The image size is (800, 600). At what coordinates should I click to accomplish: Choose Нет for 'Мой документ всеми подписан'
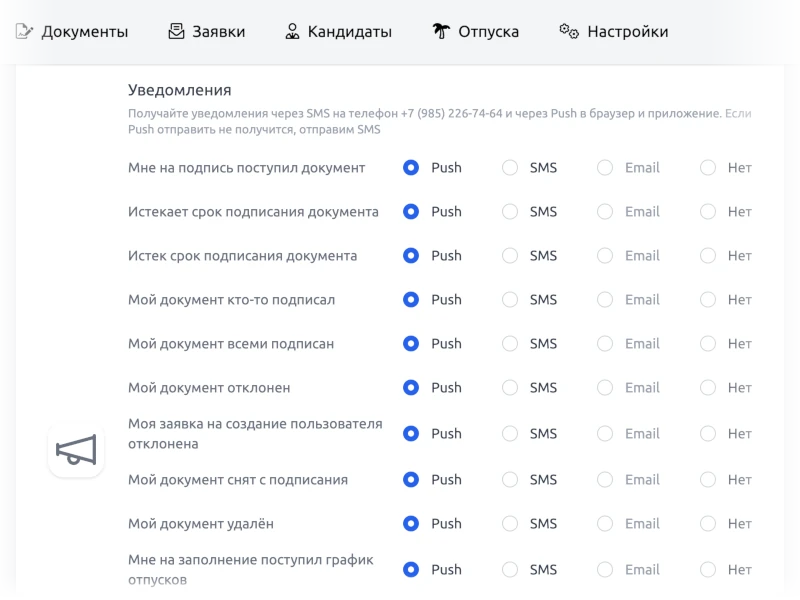pyautogui.click(x=708, y=344)
